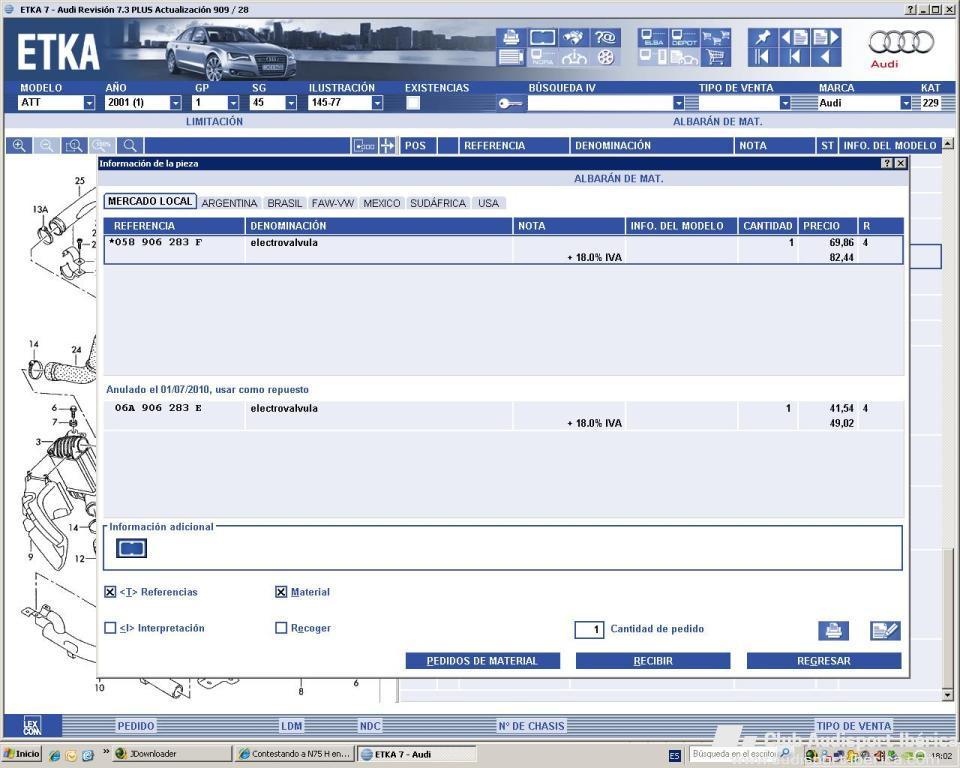The width and height of the screenshot is (960, 768).
Task: Click the plain magnifier search icon
Action: 130,146
